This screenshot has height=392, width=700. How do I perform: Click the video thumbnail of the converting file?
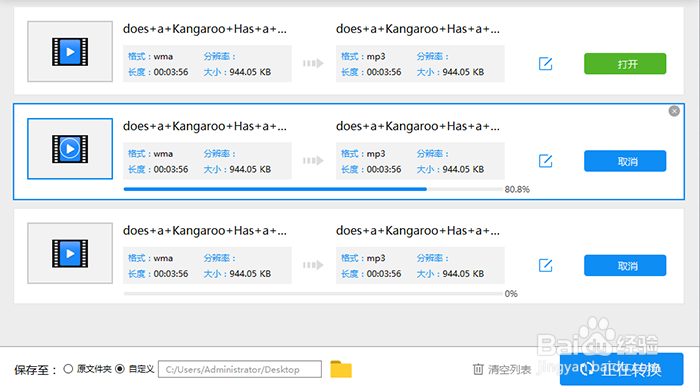70,149
